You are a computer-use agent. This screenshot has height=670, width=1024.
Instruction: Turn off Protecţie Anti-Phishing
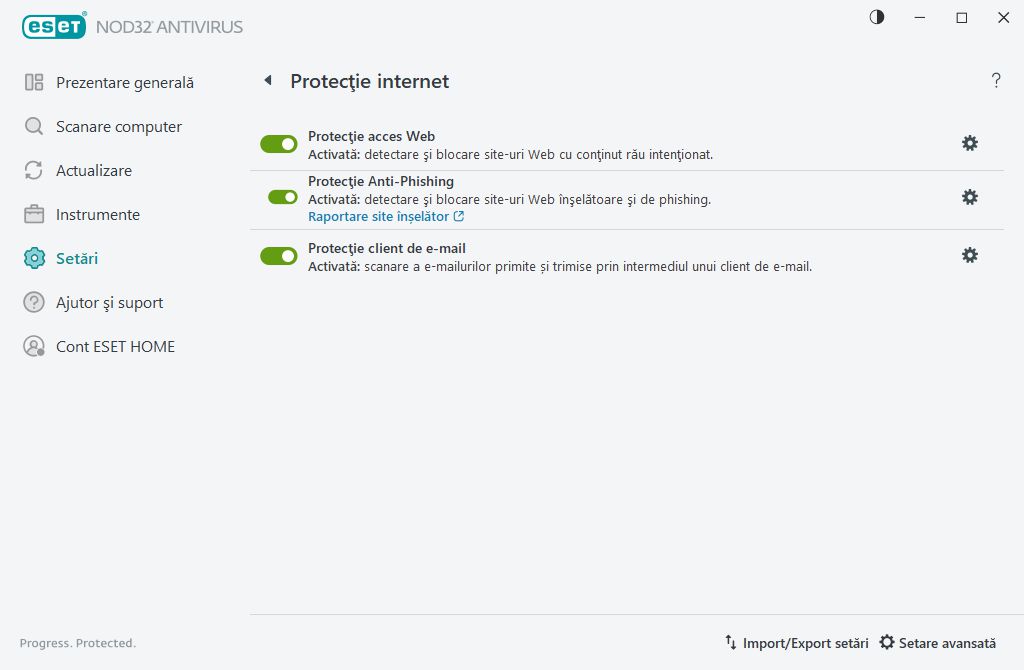pyautogui.click(x=278, y=197)
